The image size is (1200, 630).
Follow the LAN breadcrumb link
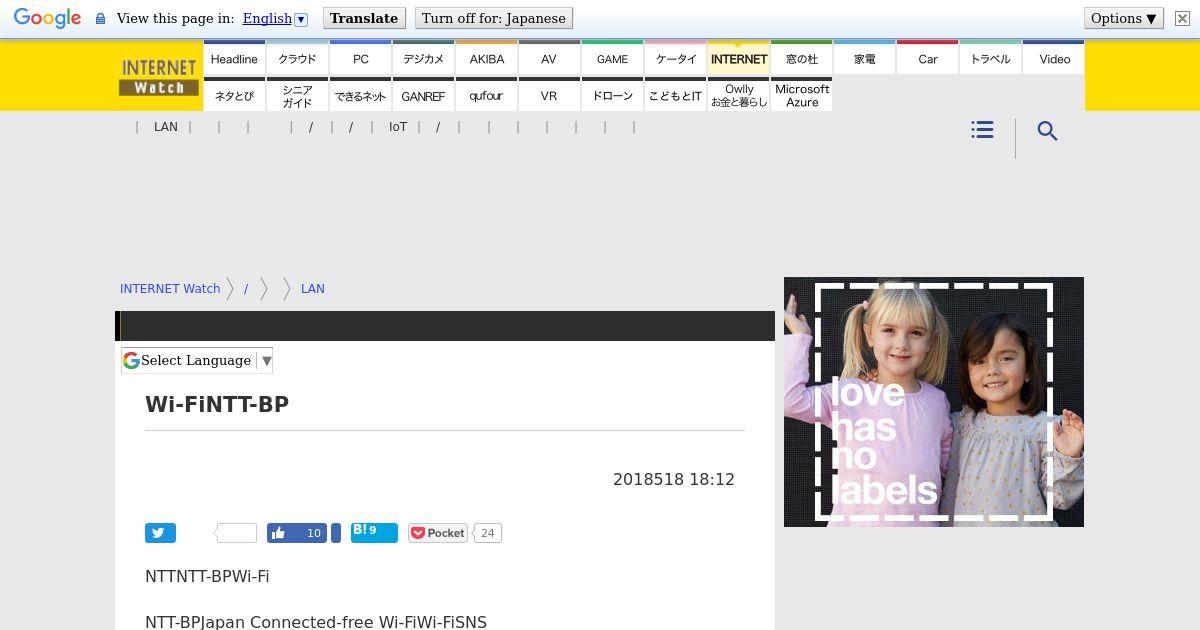pos(313,288)
